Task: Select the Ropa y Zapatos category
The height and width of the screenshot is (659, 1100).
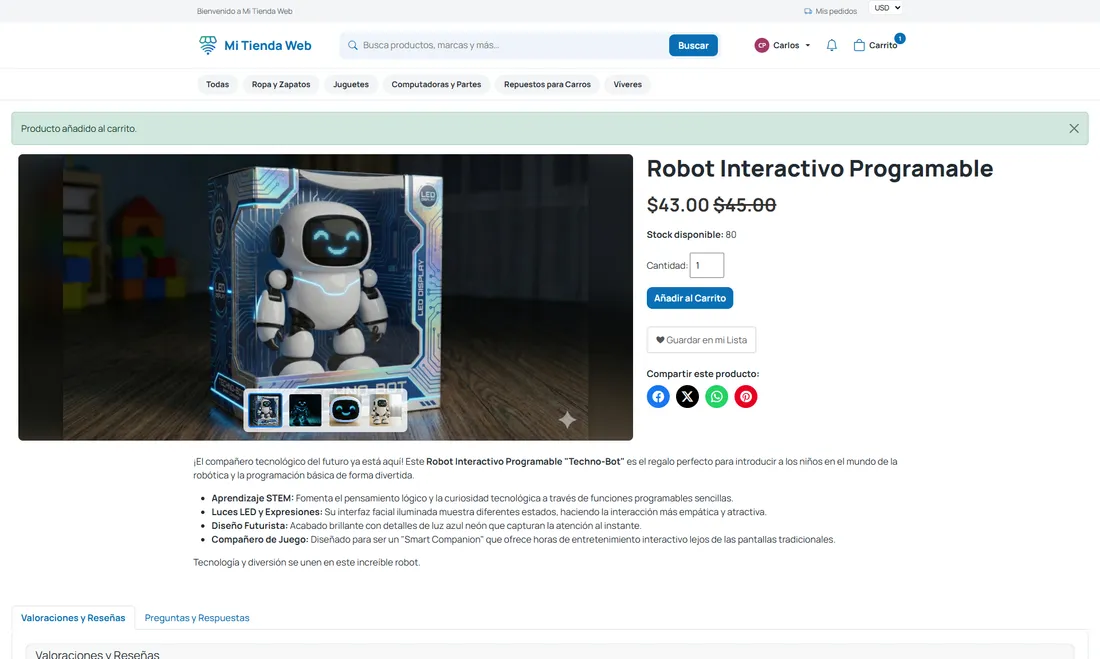Action: tap(281, 84)
